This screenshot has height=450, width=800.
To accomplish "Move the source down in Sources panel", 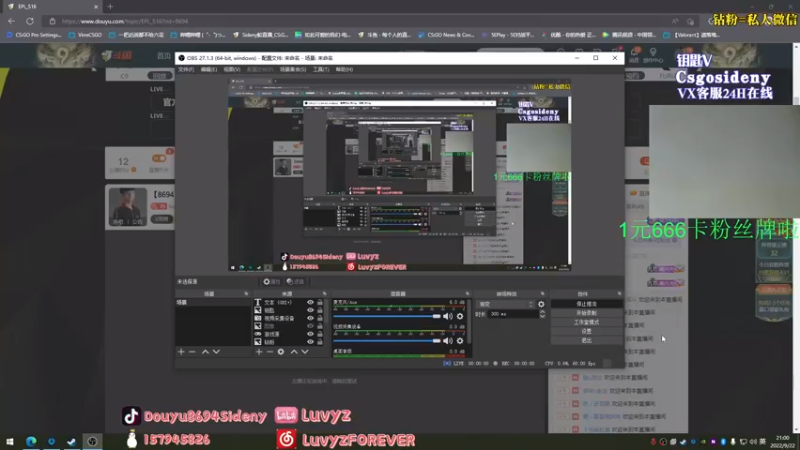I will (305, 352).
